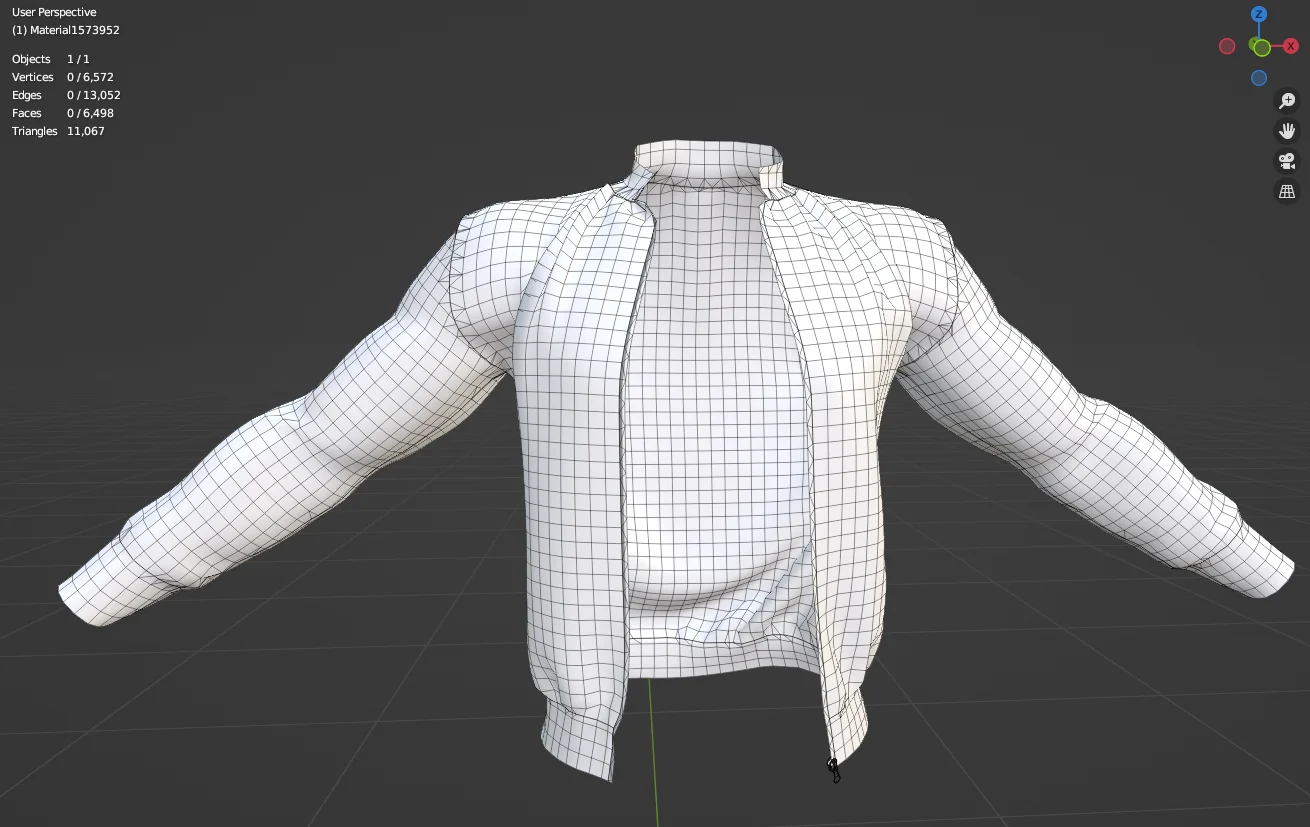Click the User Perspective label
The image size is (1310, 827).
(x=53, y=11)
